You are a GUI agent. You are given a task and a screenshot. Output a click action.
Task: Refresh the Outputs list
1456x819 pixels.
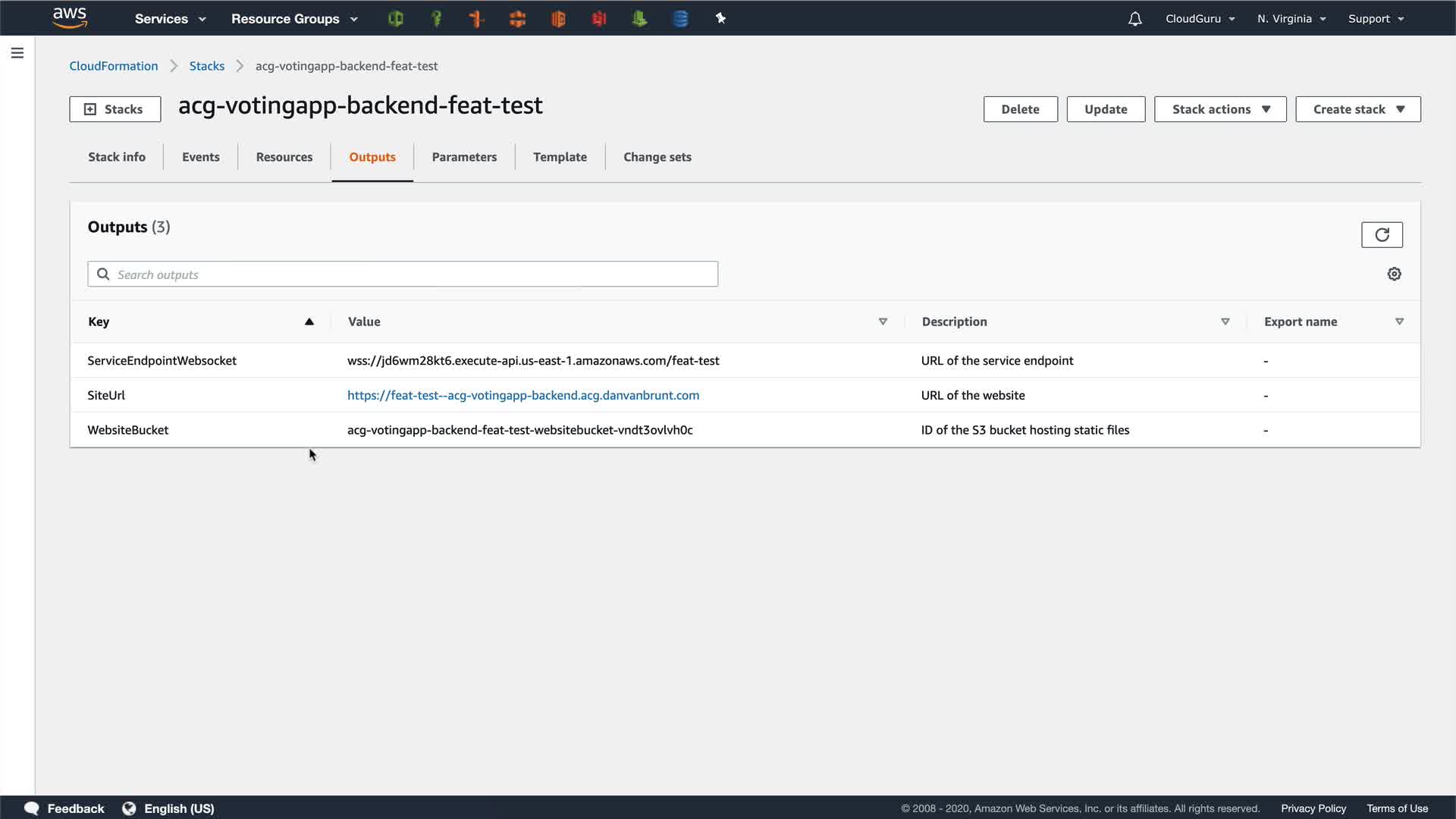click(1382, 235)
